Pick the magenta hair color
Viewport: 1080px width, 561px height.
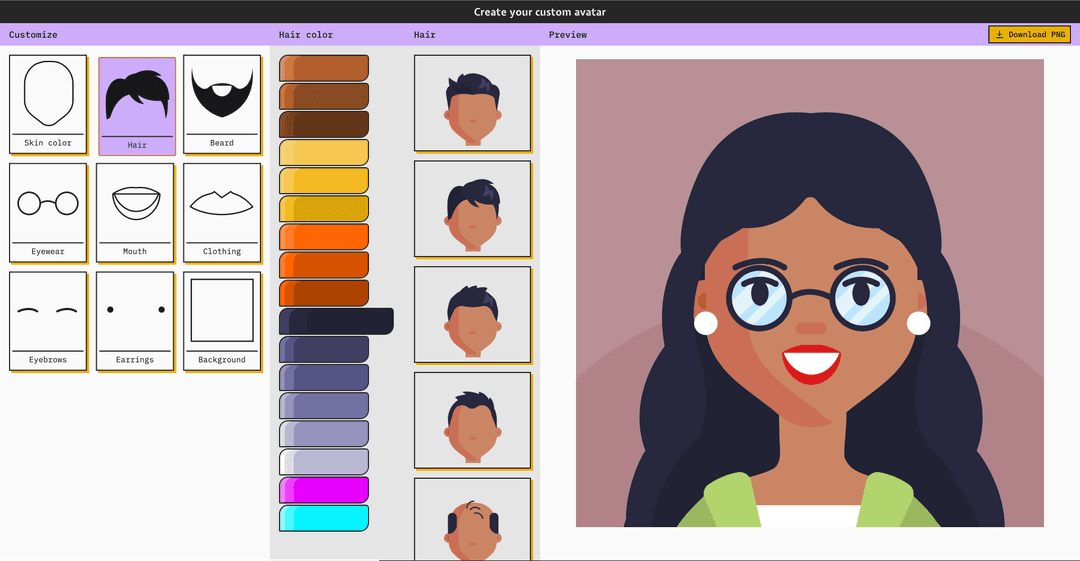coord(324,490)
